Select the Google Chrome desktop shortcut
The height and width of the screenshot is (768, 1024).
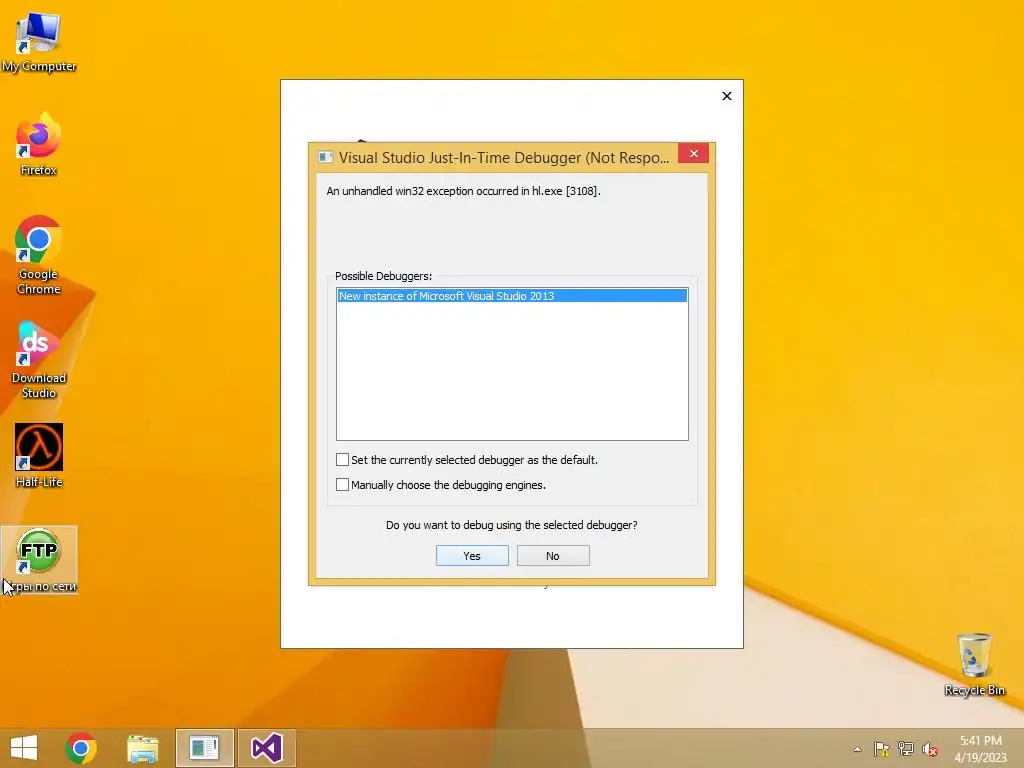39,255
